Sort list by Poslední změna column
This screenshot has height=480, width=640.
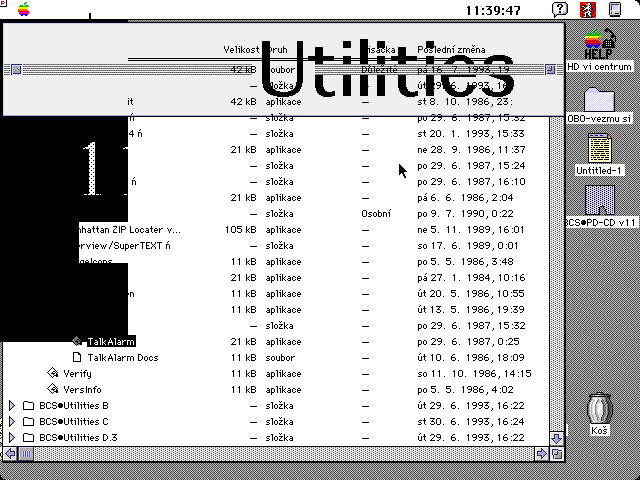tap(450, 50)
